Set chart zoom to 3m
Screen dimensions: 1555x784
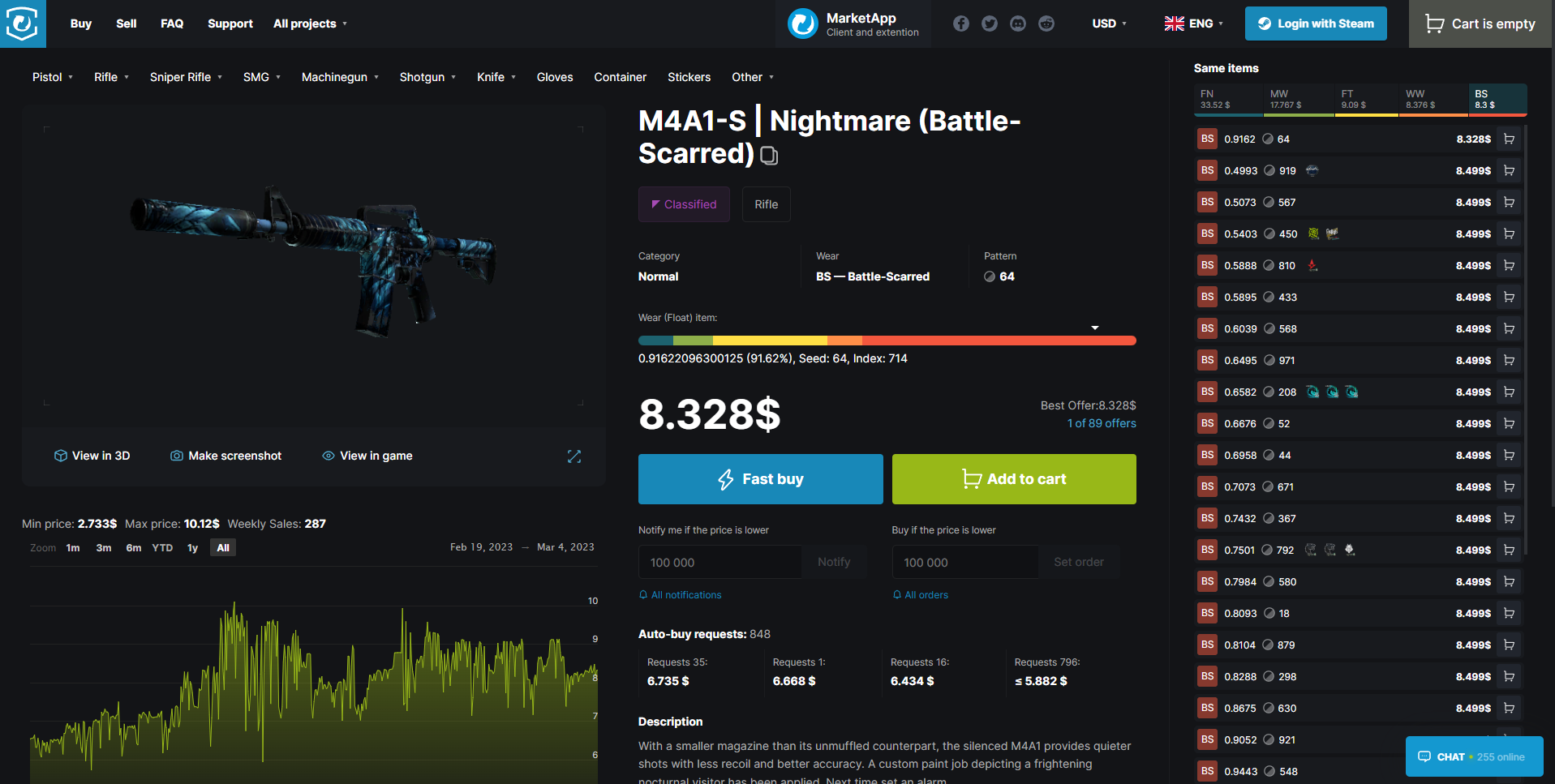pos(104,548)
